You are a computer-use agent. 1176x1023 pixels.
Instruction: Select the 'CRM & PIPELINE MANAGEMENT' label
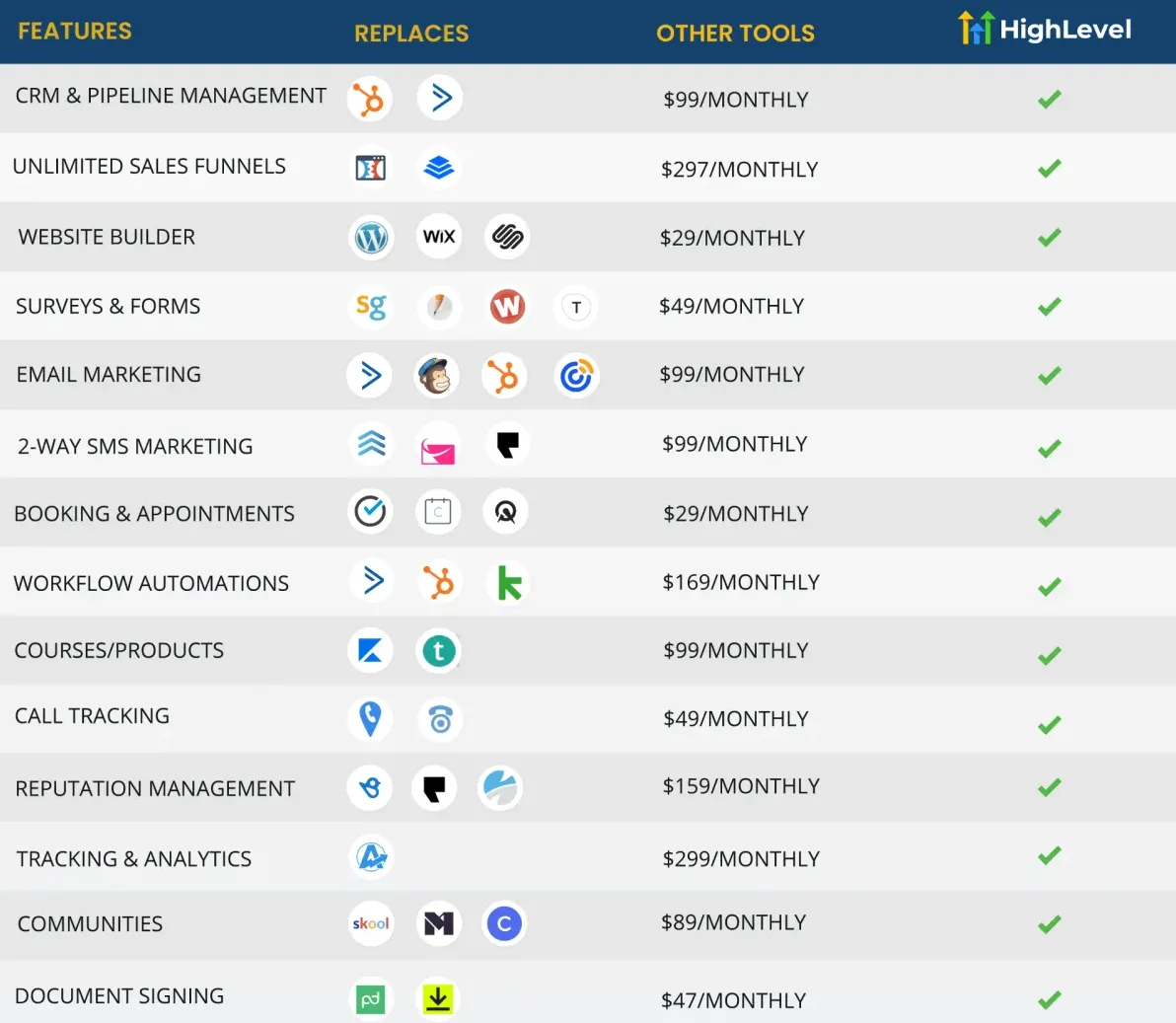point(171,96)
